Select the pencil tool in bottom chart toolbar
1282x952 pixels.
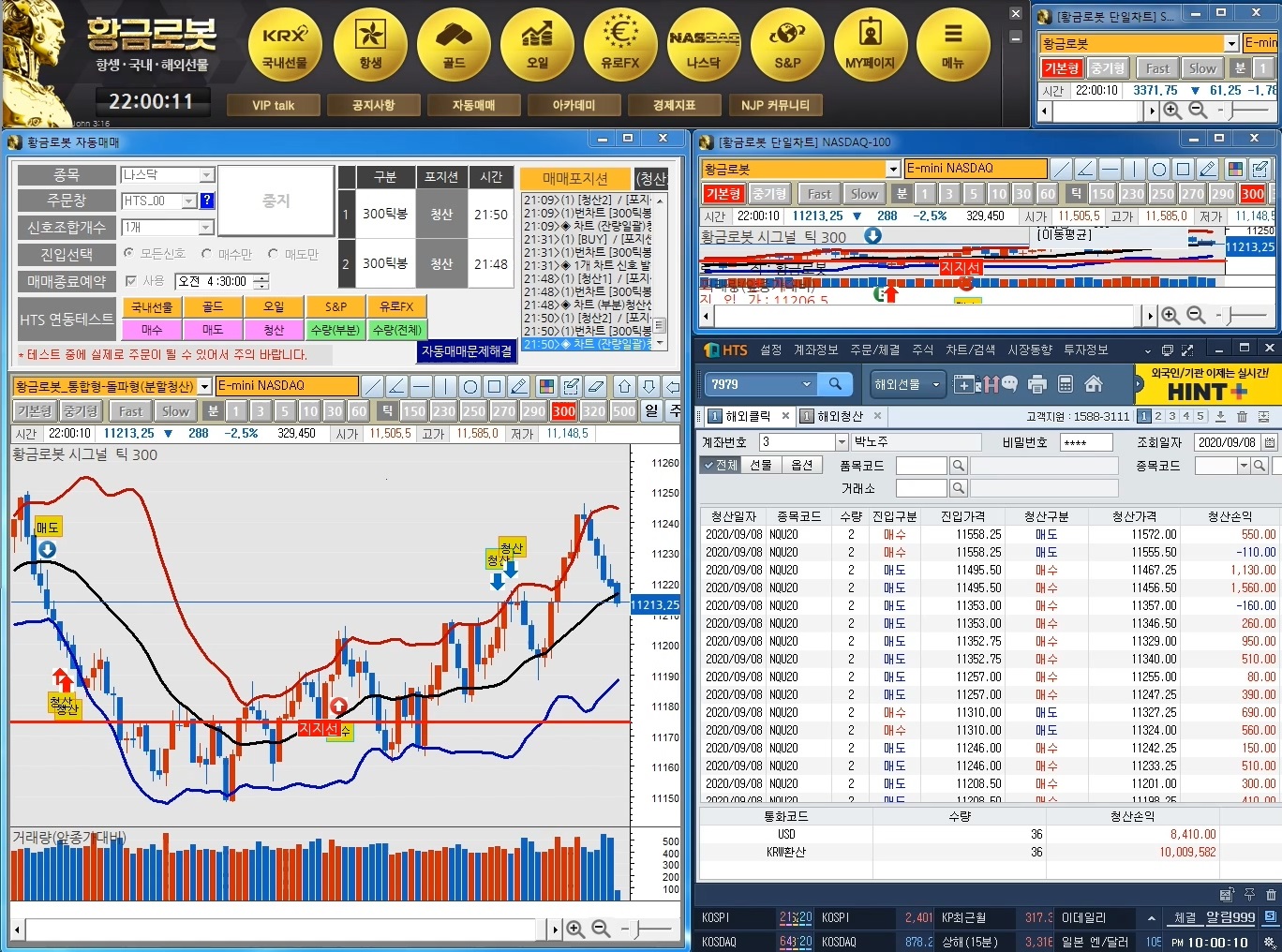coord(519,386)
